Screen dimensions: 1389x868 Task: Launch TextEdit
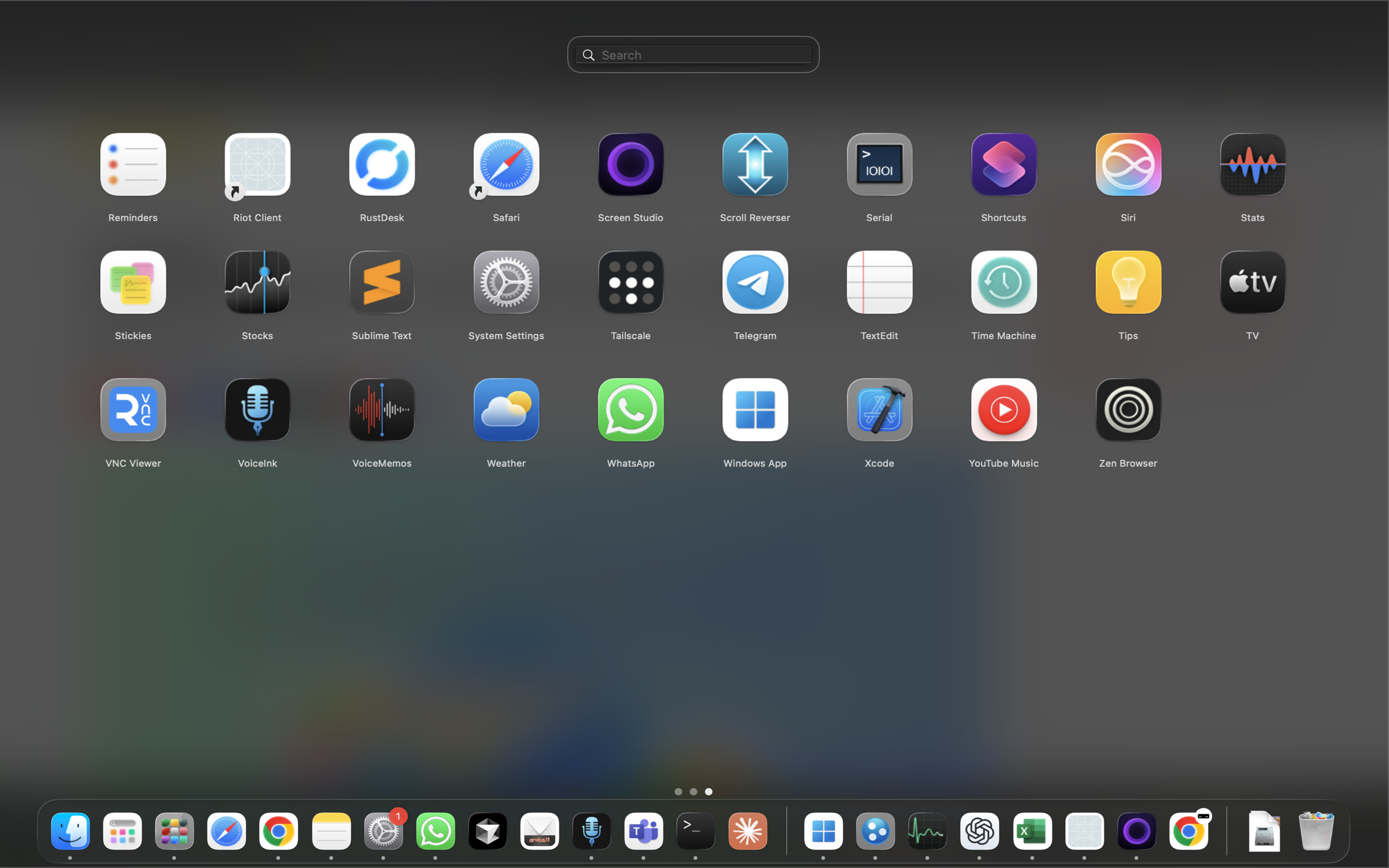(x=879, y=283)
